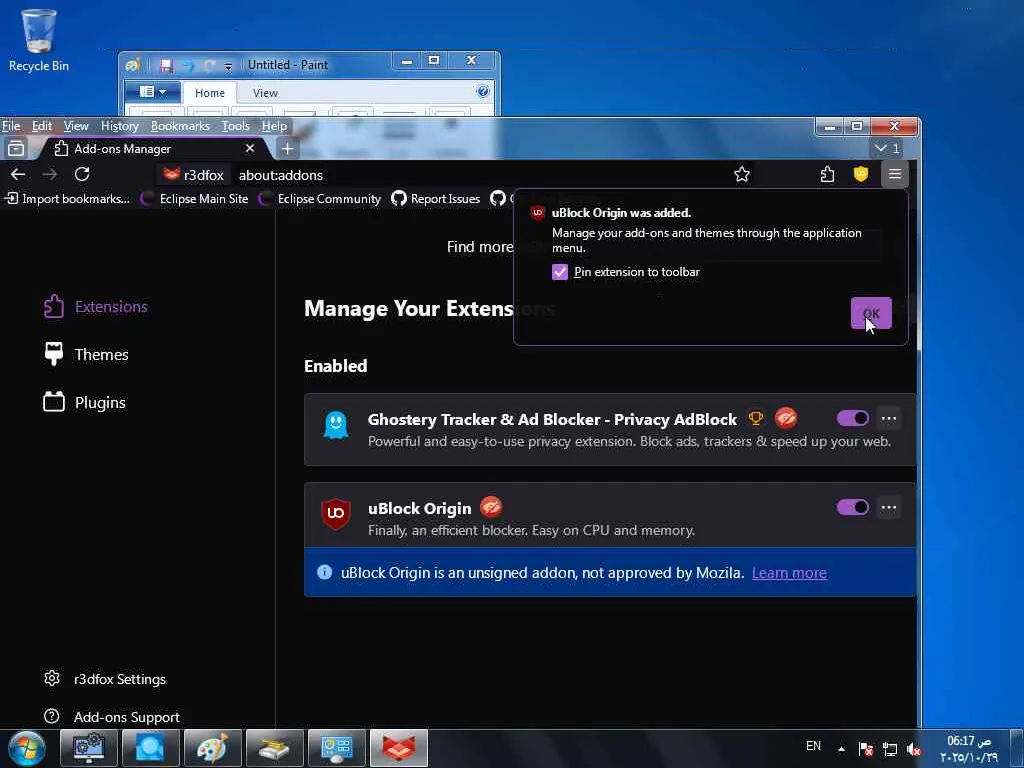Open the Edit menu in r3dfox
1024x768 pixels.
tap(42, 126)
